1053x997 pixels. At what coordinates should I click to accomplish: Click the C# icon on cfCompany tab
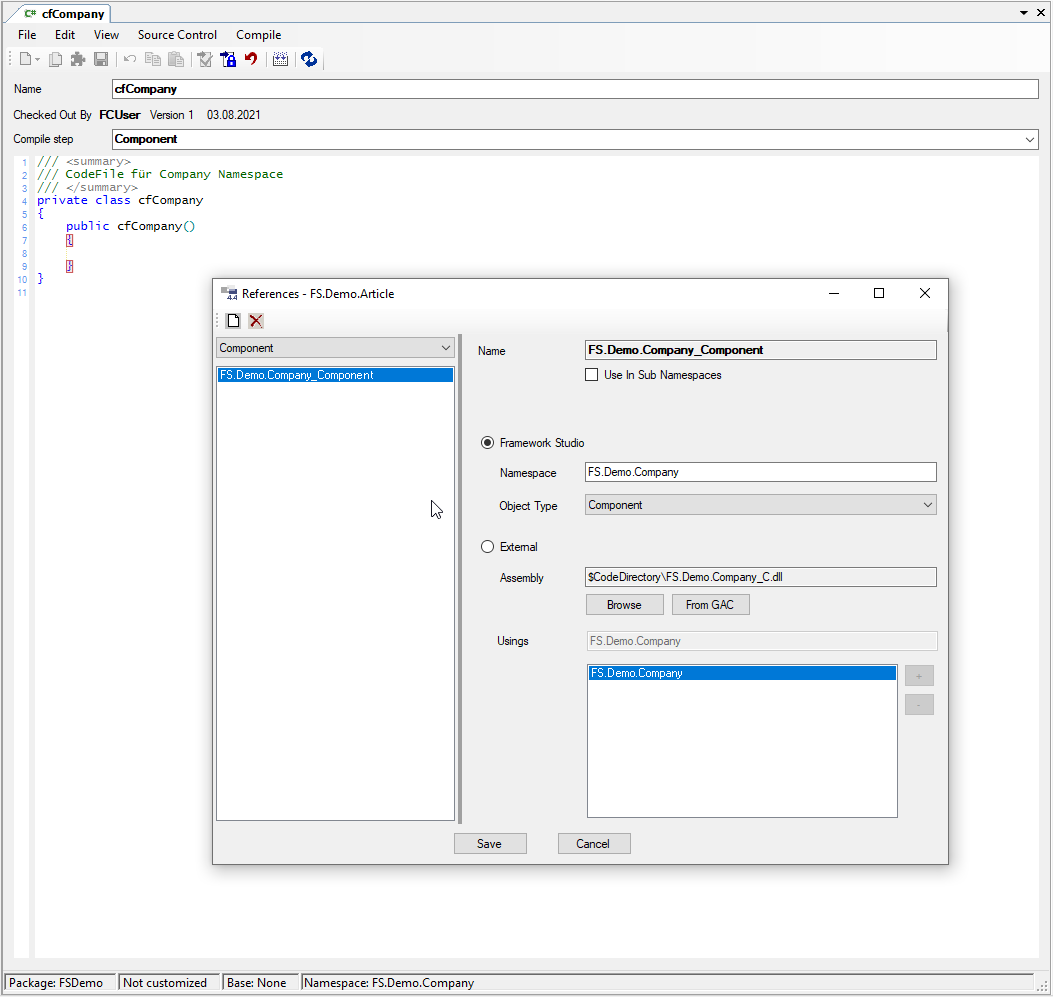point(30,13)
